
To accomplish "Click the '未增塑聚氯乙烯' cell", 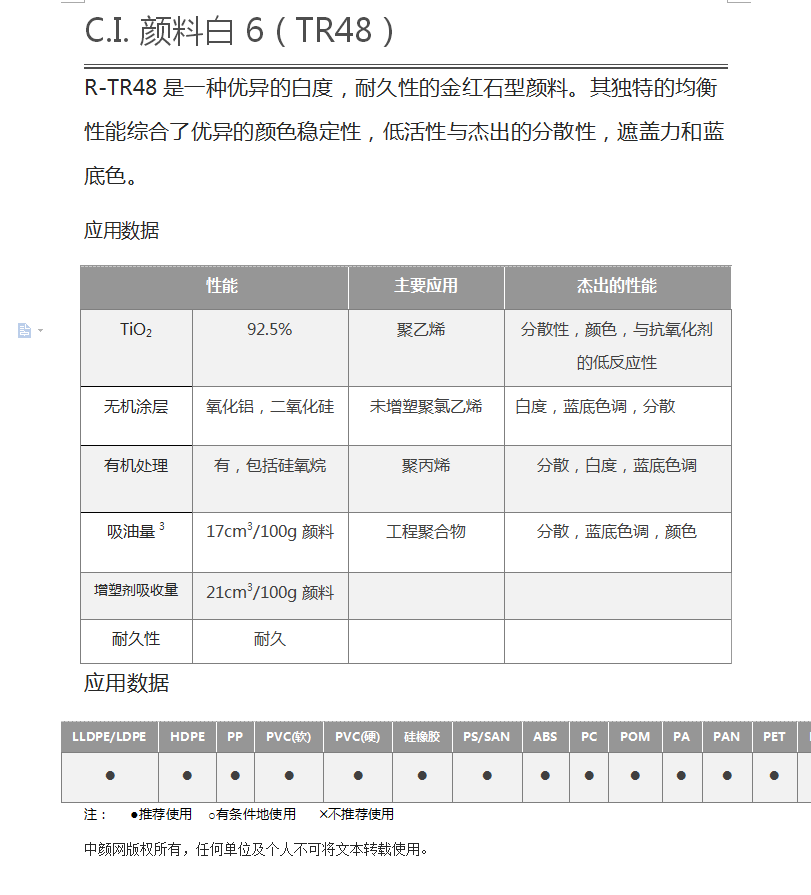I will 426,406.
